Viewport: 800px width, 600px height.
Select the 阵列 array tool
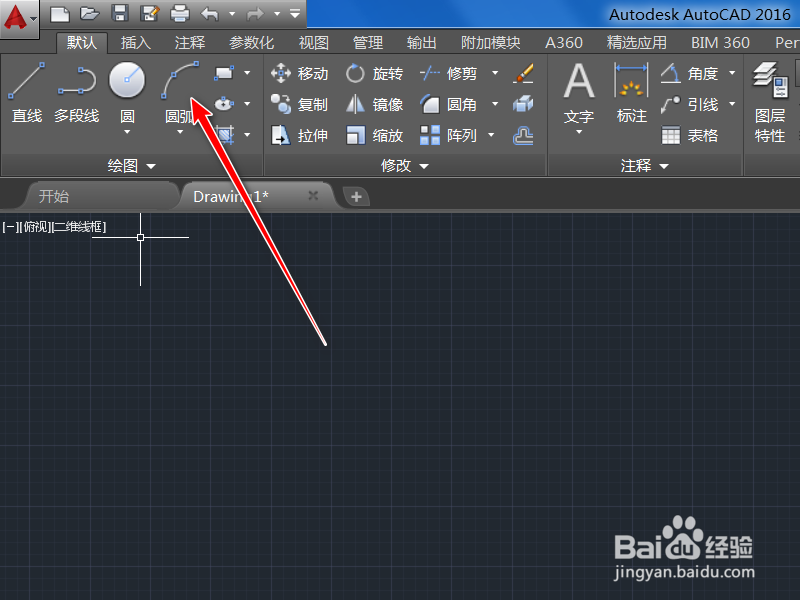tap(448, 135)
